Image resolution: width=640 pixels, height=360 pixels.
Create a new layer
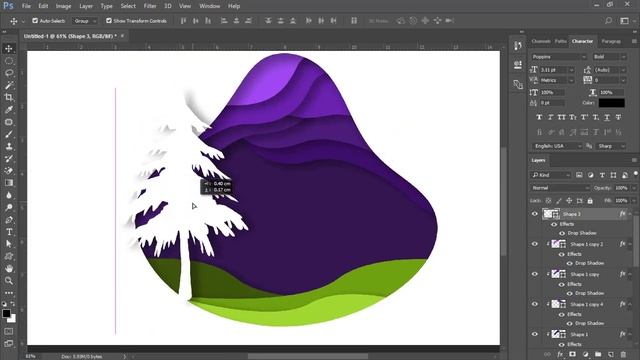[611, 354]
